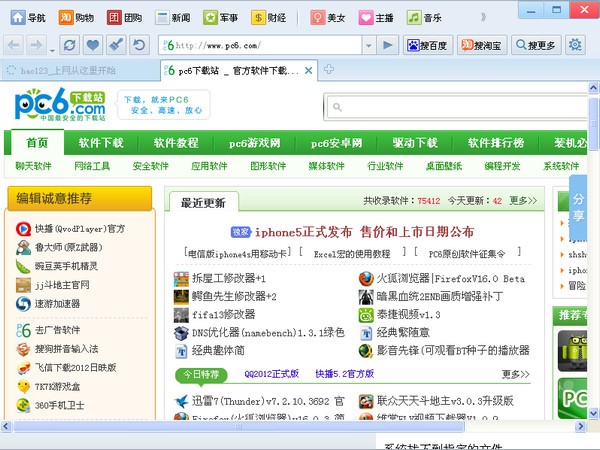Click 更多>> next to 今天更新

(523, 201)
